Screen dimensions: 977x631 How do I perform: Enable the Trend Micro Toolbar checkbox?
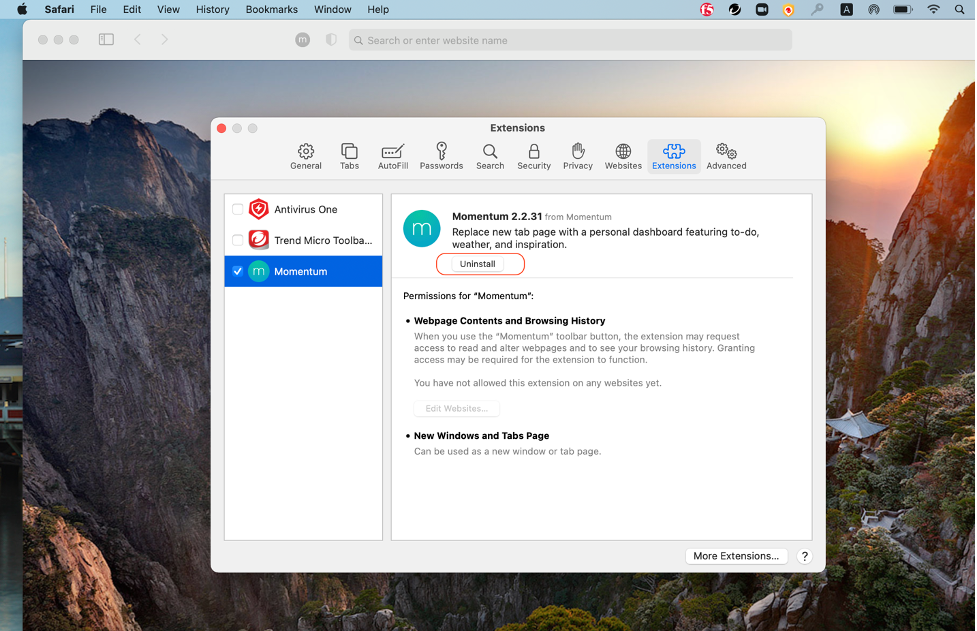[x=238, y=240]
